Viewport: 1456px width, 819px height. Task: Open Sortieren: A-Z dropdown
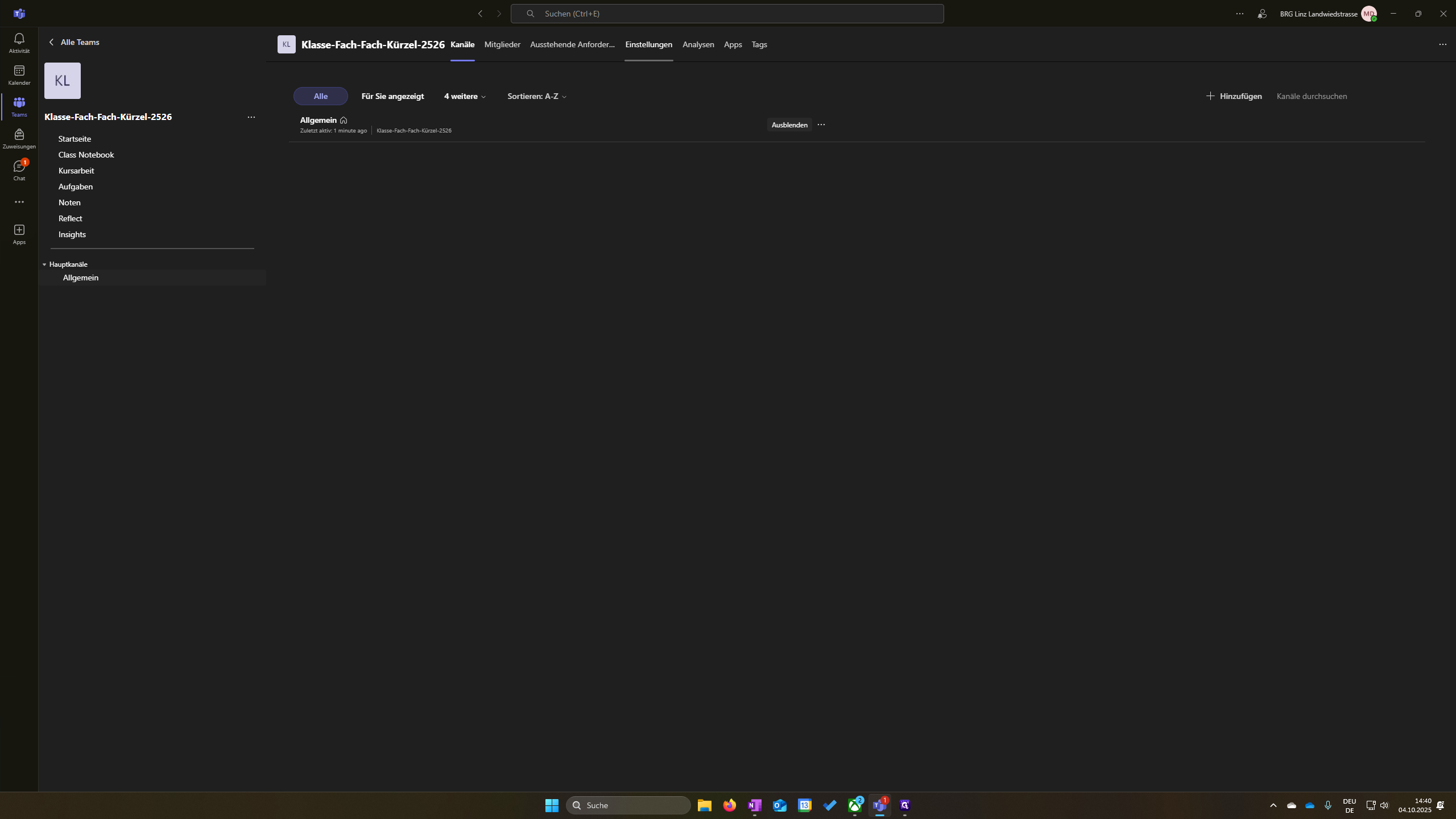536,96
